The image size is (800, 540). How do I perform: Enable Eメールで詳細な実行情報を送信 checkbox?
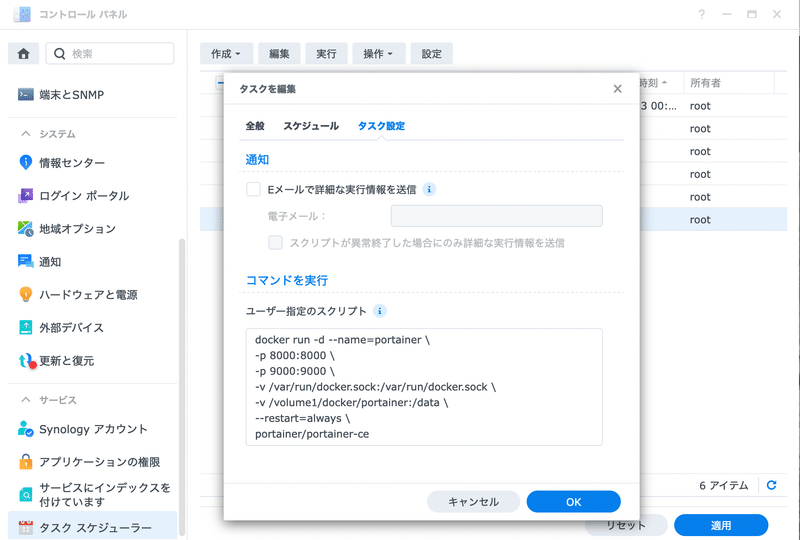(x=254, y=189)
